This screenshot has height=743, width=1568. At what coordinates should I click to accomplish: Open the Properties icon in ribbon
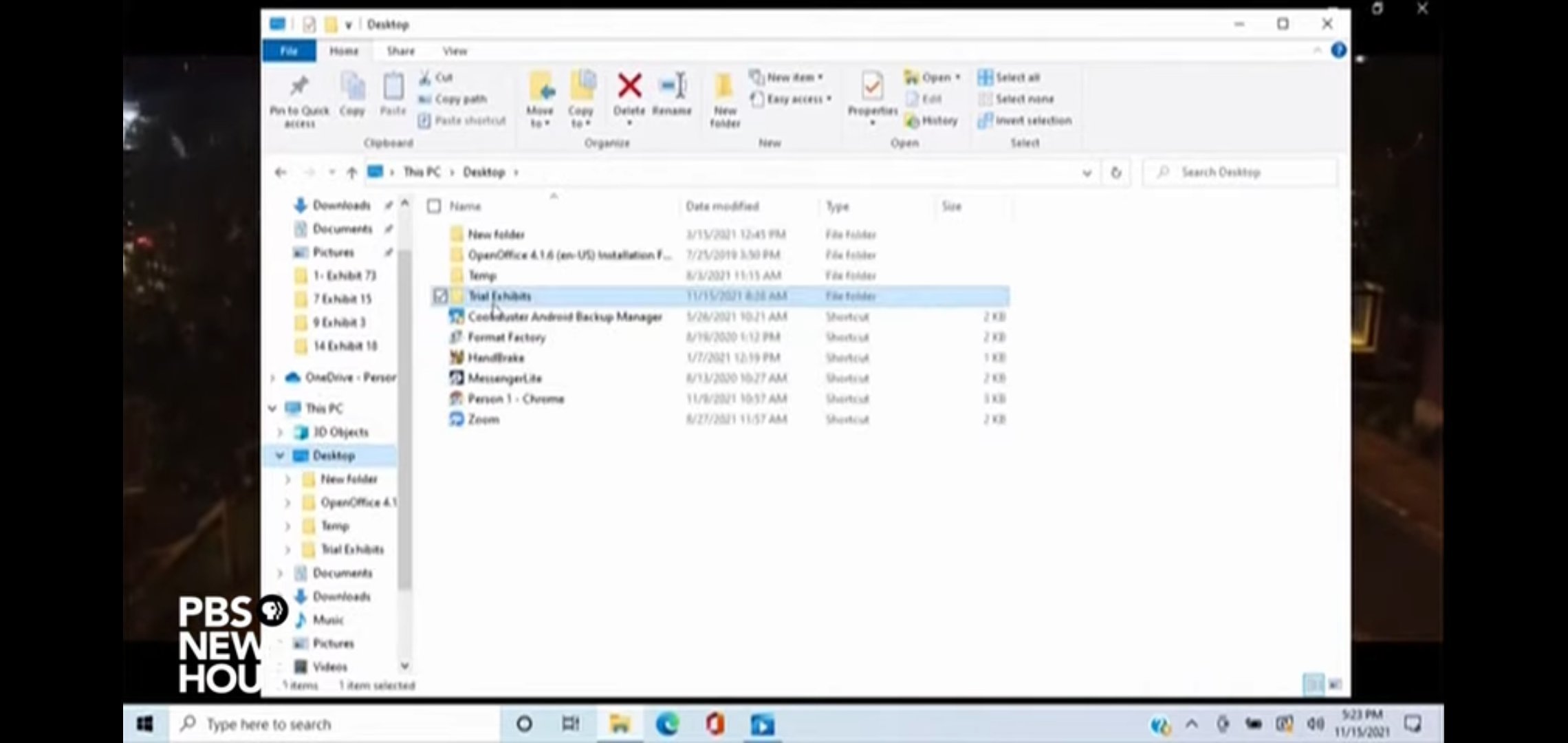click(872, 87)
